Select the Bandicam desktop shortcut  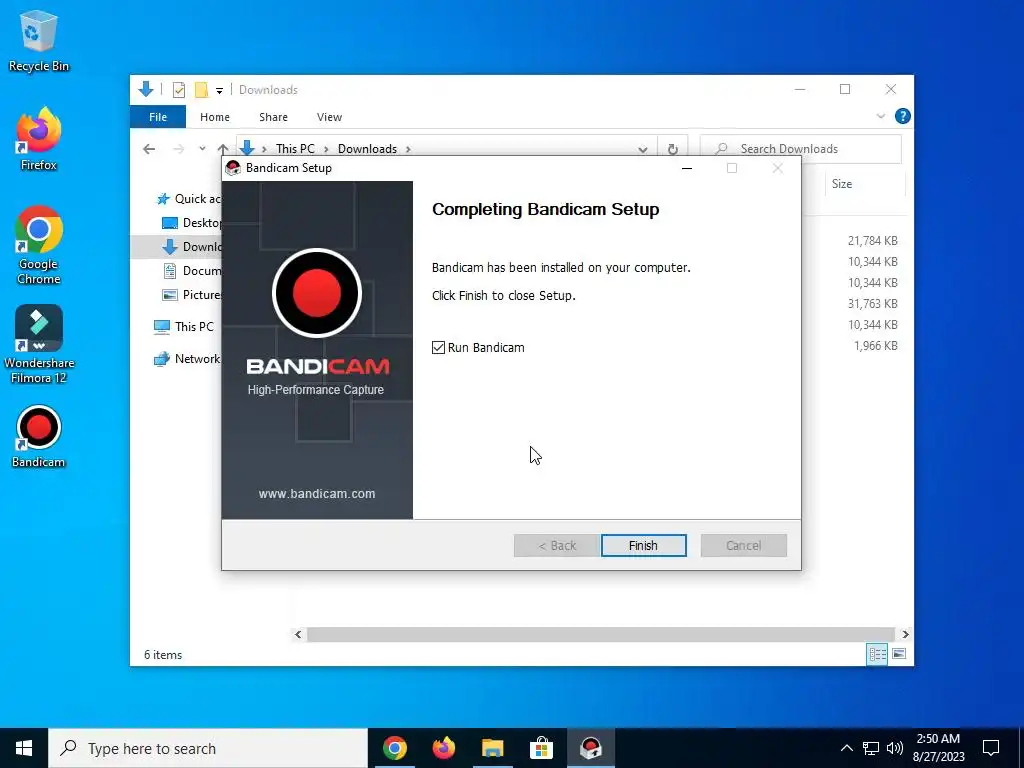[x=39, y=436]
